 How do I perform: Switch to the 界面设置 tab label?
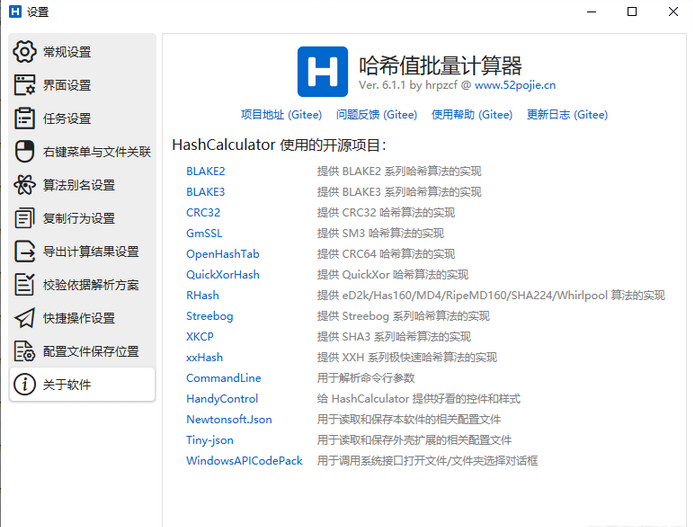coord(67,85)
